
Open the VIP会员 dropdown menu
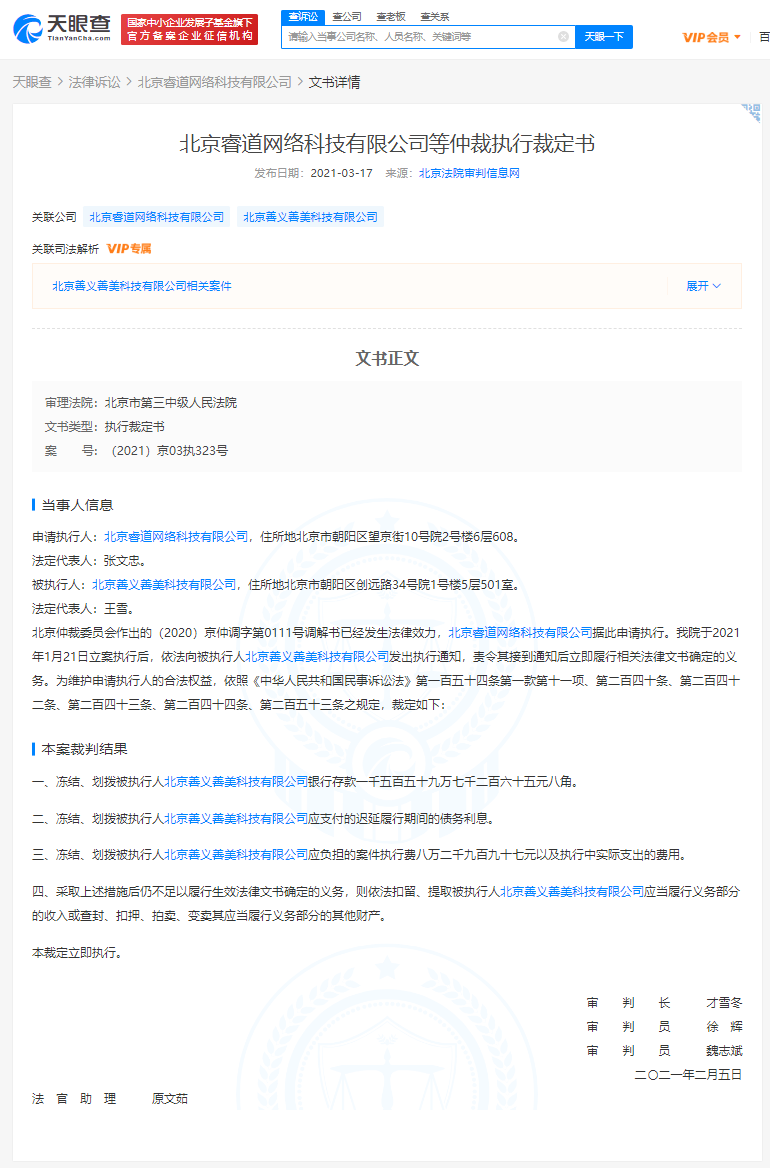click(x=711, y=37)
